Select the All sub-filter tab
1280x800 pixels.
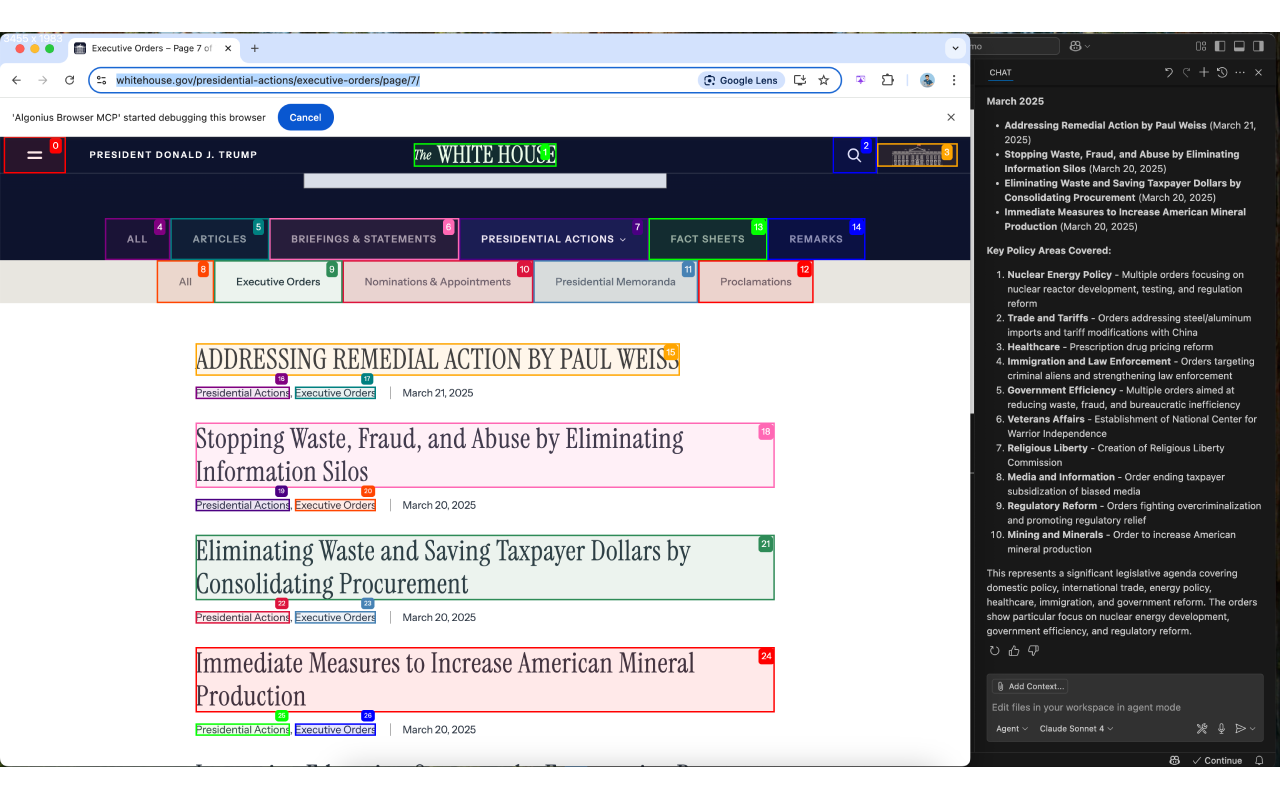[185, 282]
